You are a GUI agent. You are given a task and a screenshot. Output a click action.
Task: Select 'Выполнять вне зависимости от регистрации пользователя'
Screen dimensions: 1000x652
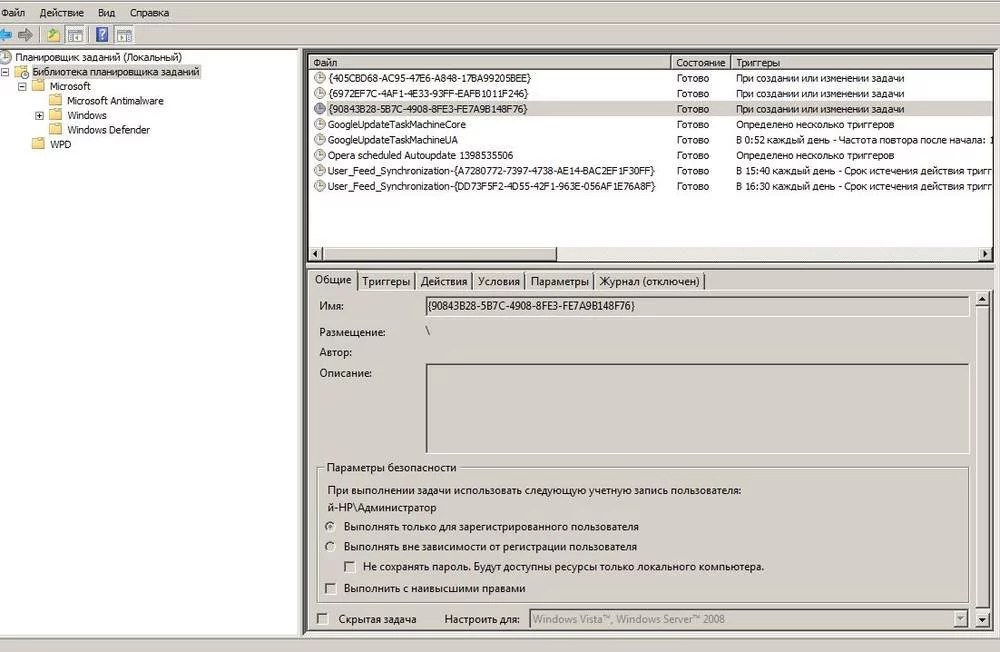pos(330,546)
